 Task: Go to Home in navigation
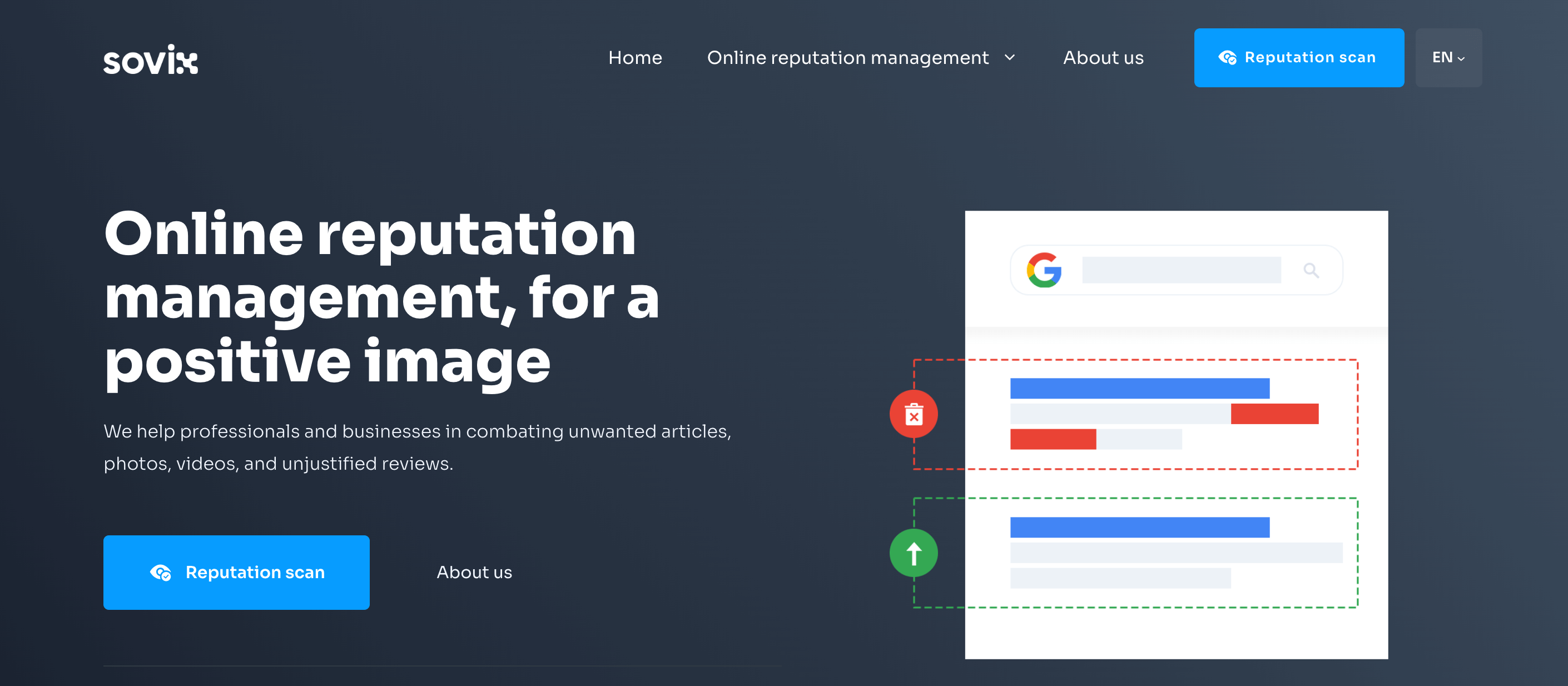tap(635, 58)
